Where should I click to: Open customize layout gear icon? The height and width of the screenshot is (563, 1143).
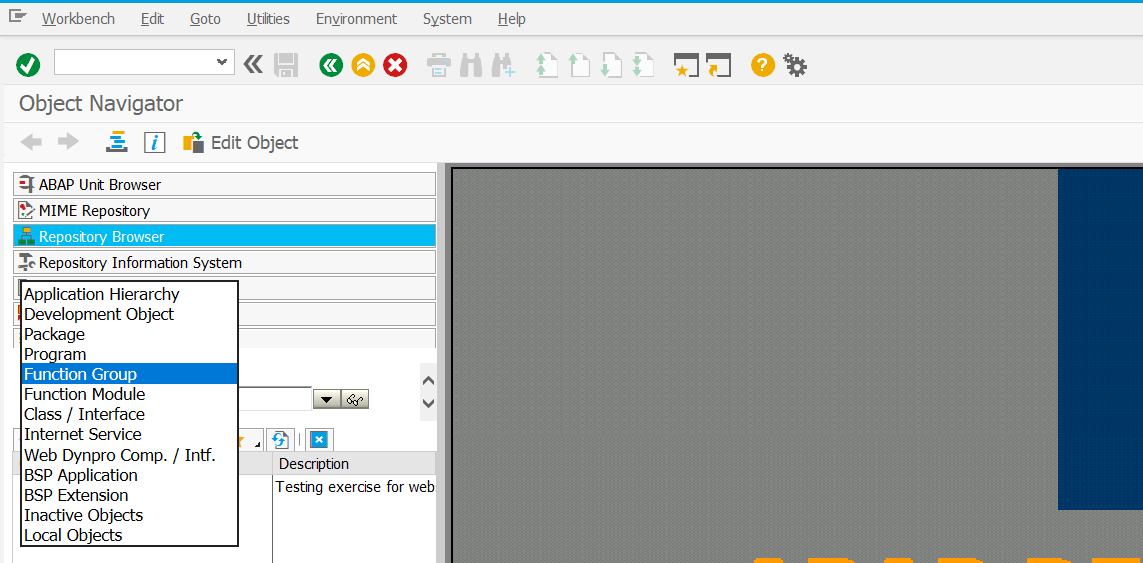point(795,65)
